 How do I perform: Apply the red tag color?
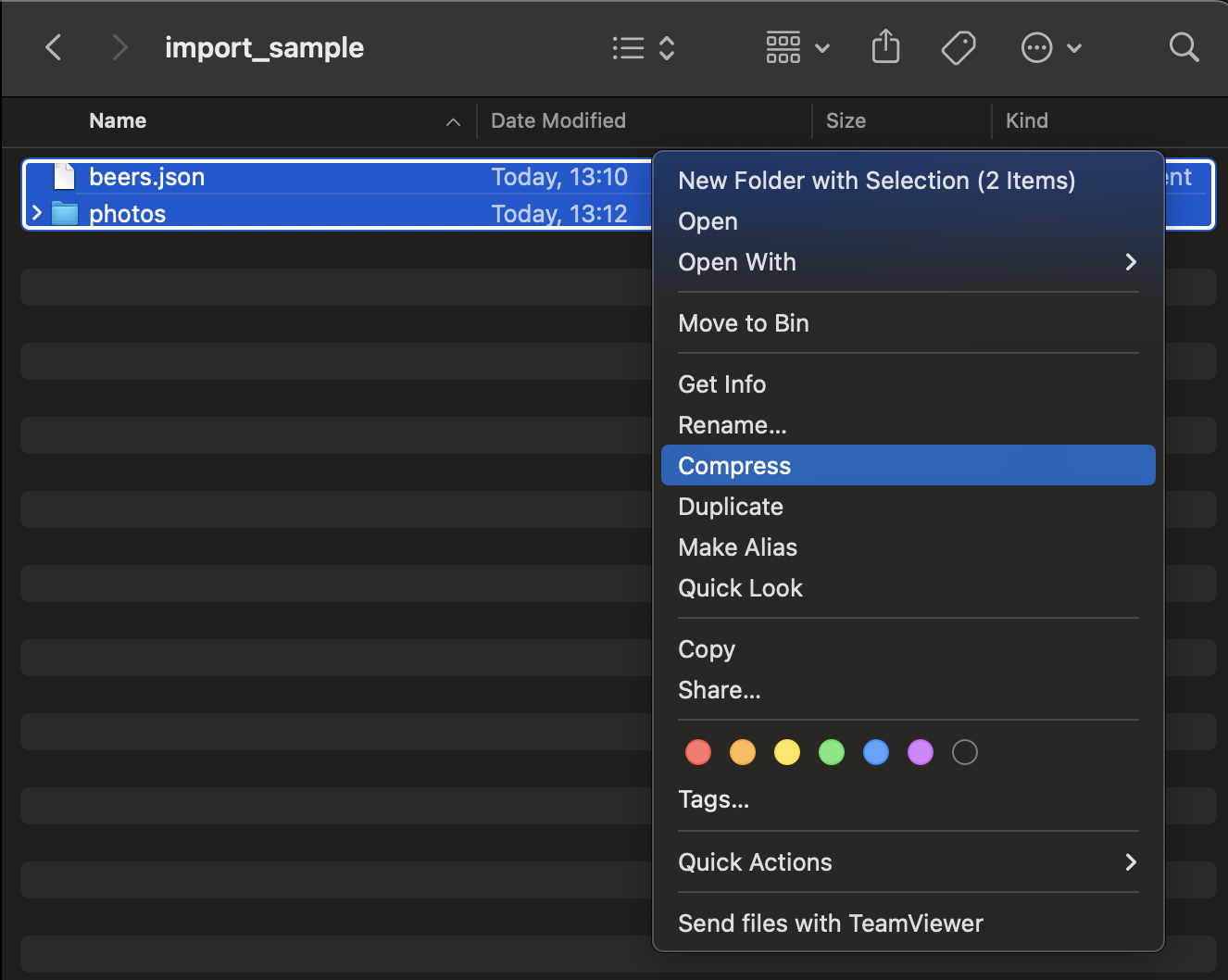(698, 752)
